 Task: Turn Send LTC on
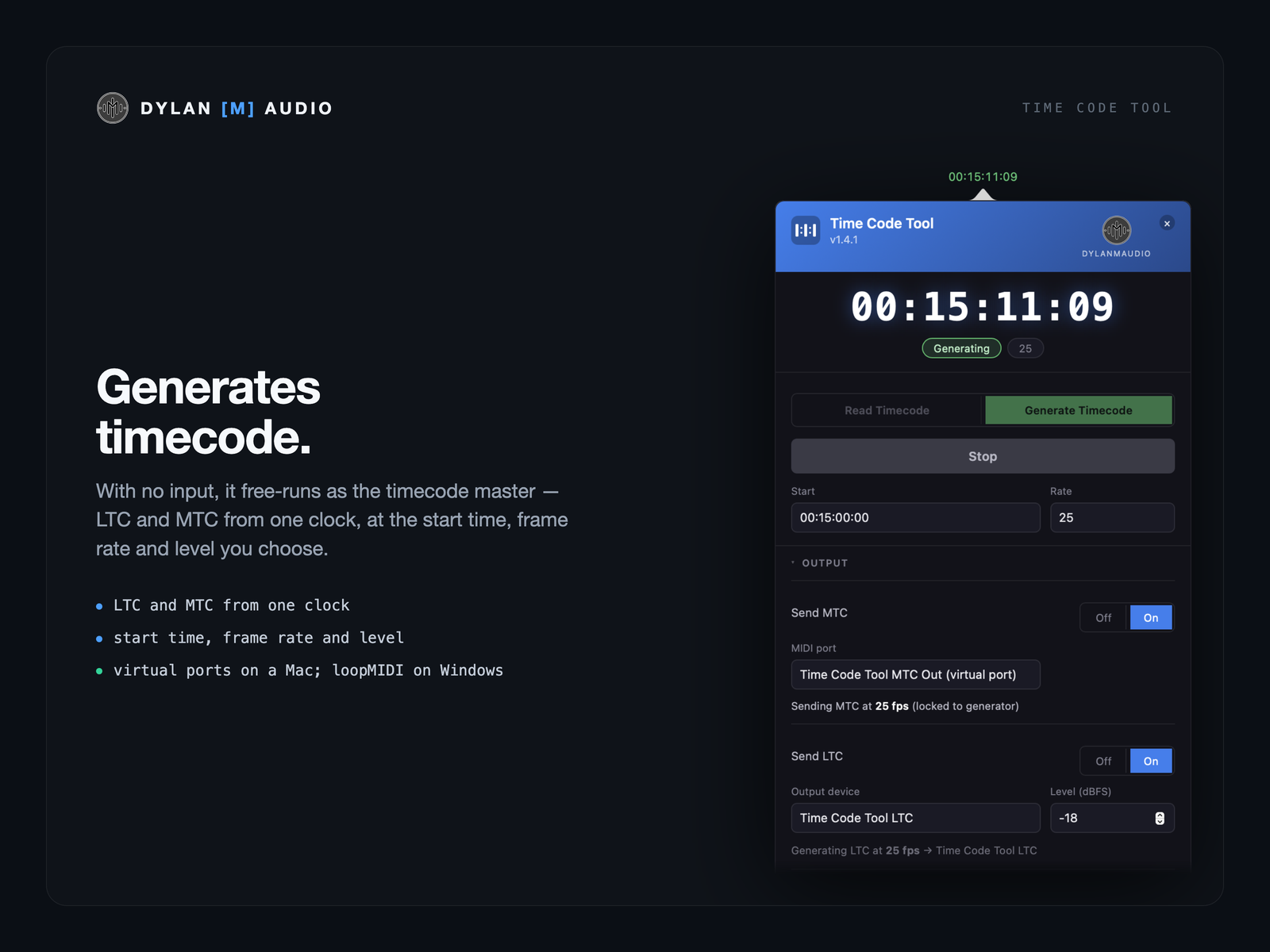tap(1151, 762)
